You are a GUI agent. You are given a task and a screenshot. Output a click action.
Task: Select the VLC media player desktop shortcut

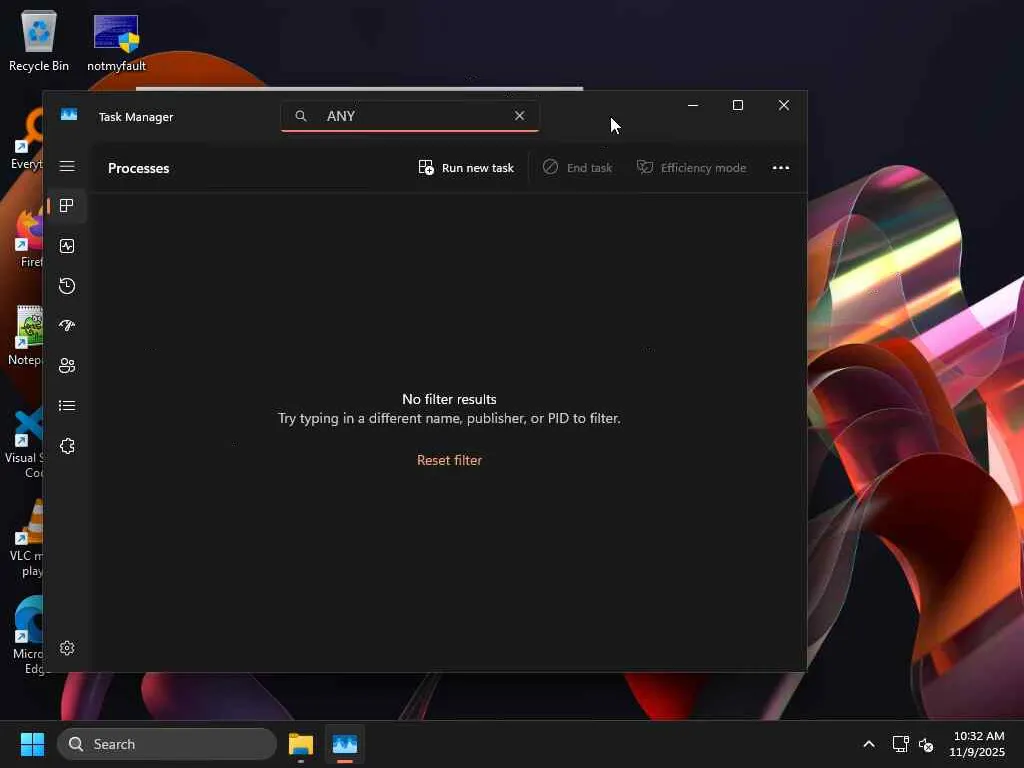point(26,539)
